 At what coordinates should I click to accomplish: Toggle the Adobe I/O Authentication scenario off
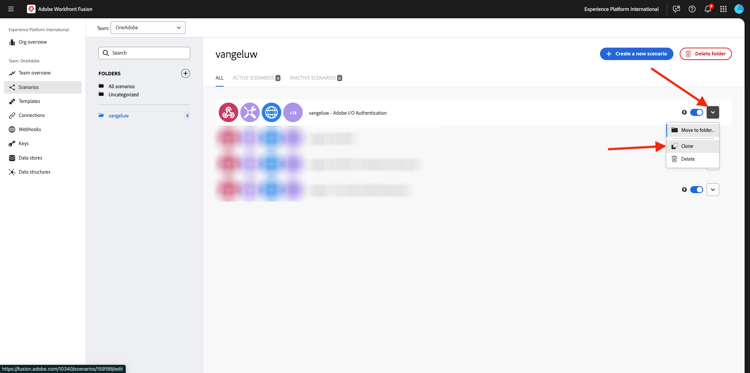[x=696, y=113]
